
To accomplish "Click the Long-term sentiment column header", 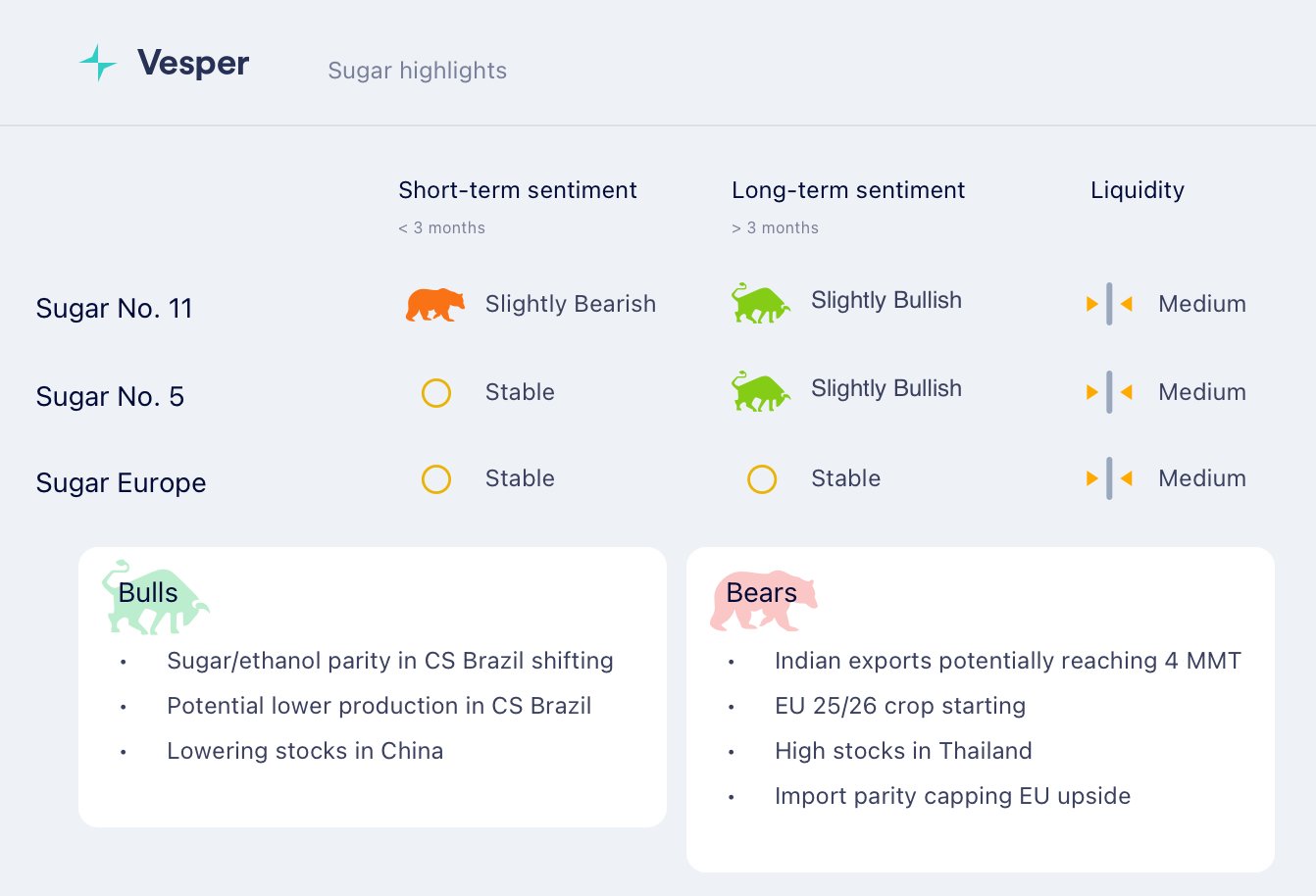I will tap(848, 190).
